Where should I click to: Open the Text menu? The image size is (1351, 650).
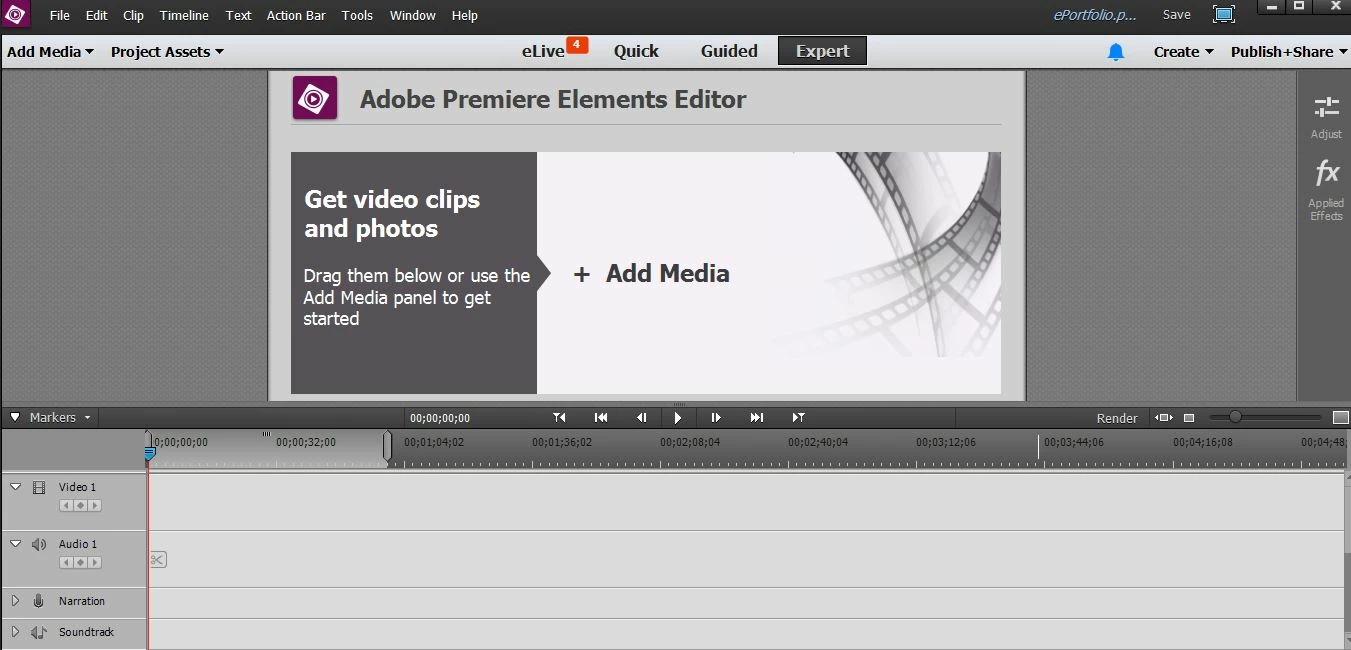pos(238,15)
